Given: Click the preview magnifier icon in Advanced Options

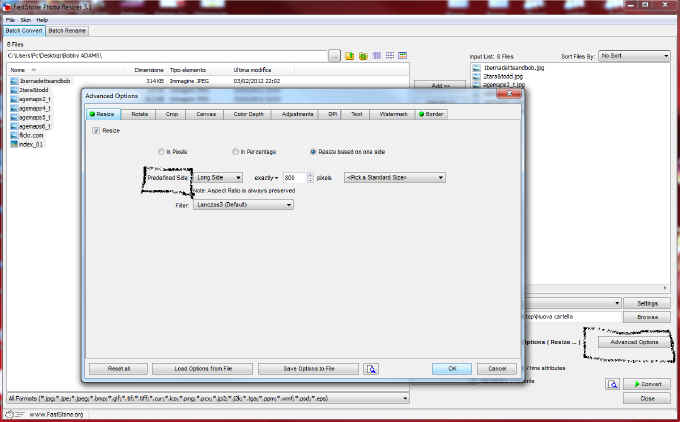Looking at the screenshot, I should click(371, 369).
